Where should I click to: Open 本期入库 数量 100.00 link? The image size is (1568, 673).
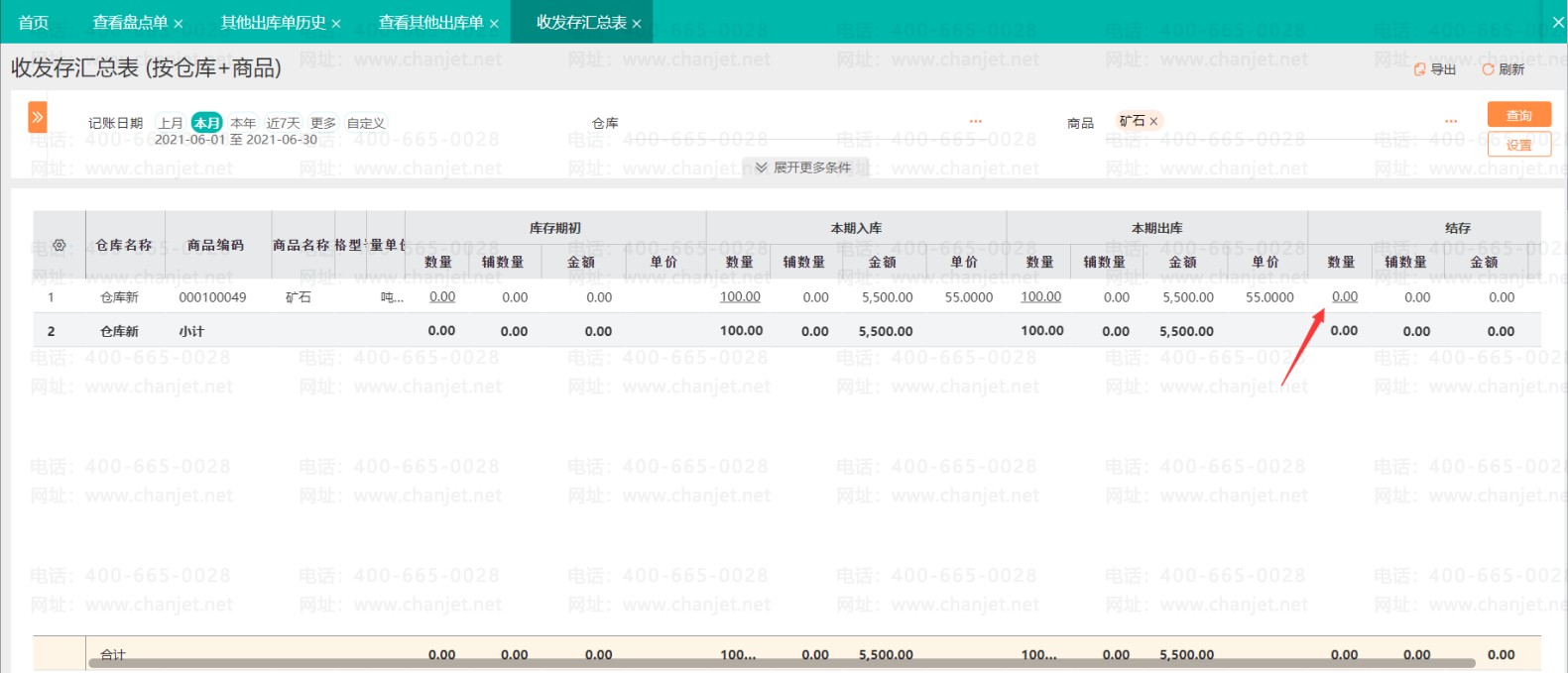[740, 296]
